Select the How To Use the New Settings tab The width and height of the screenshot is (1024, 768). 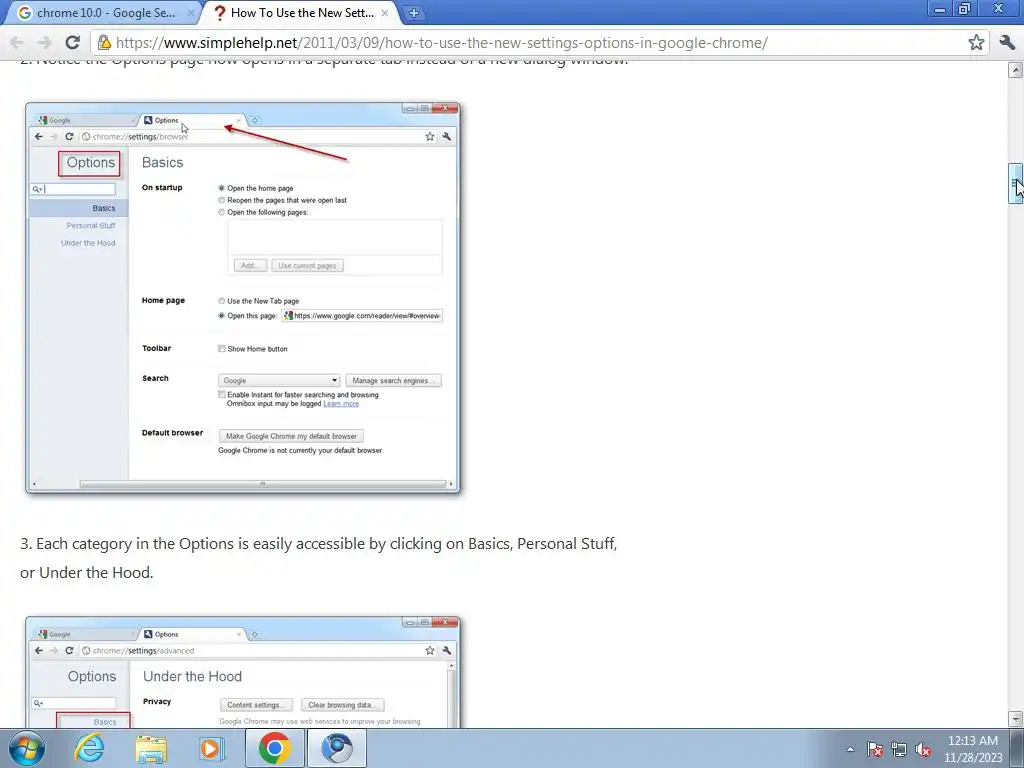point(300,12)
